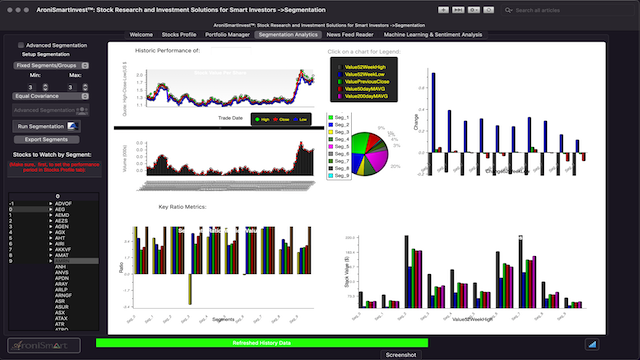The width and height of the screenshot is (640, 360).
Task: Select stock ASUR in list
Action: [62, 307]
